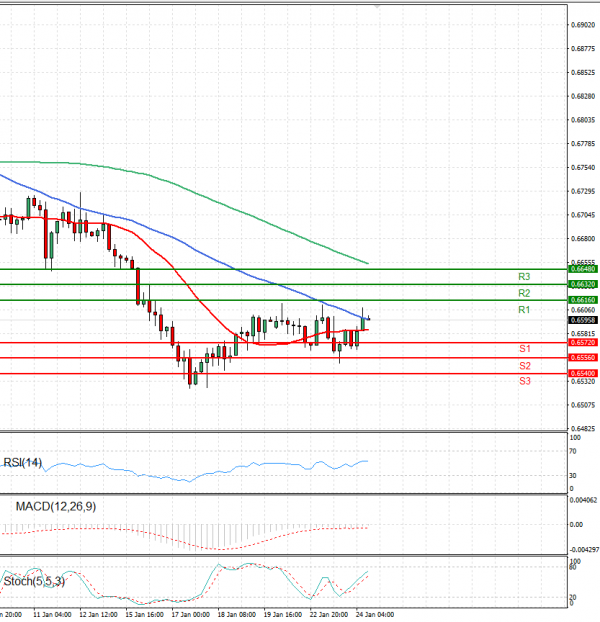Screen dimensions: 600x622
Task: Click the 0.68775 price axis value
Action: point(583,49)
